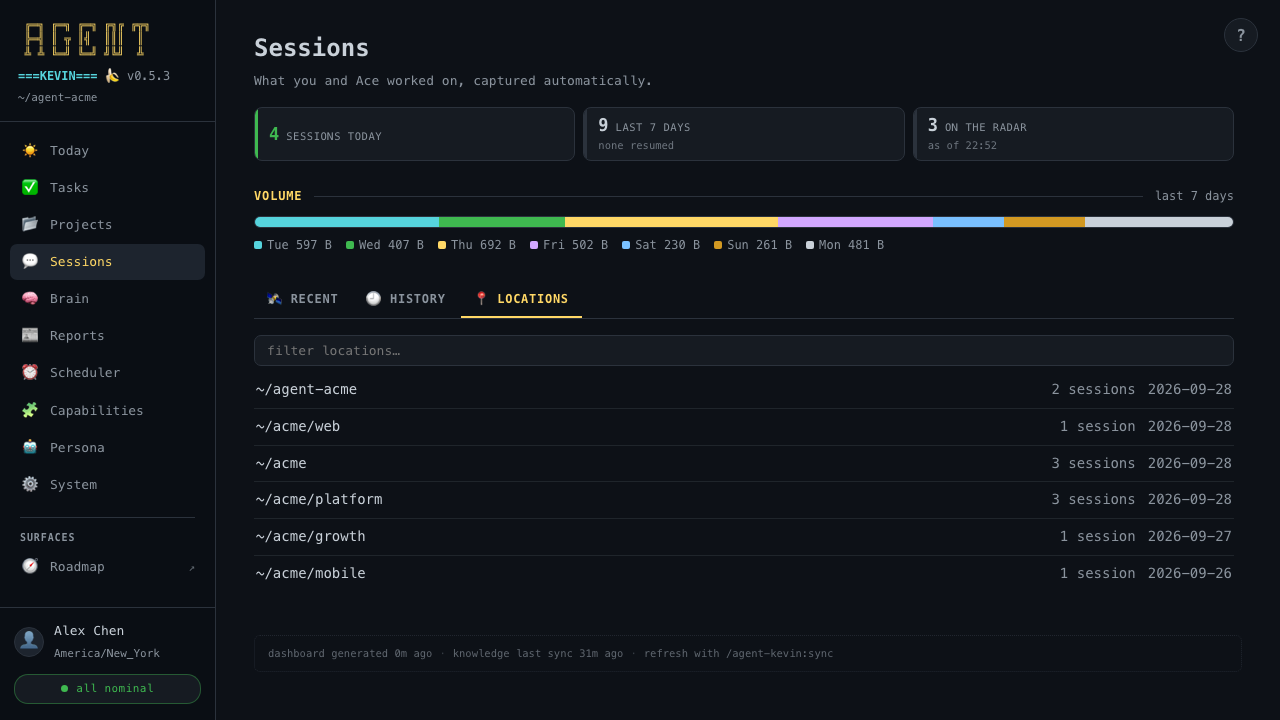Click the Sun 261 B legend entry
Screen dimensions: 1280x720
pyautogui.click(x=753, y=245)
